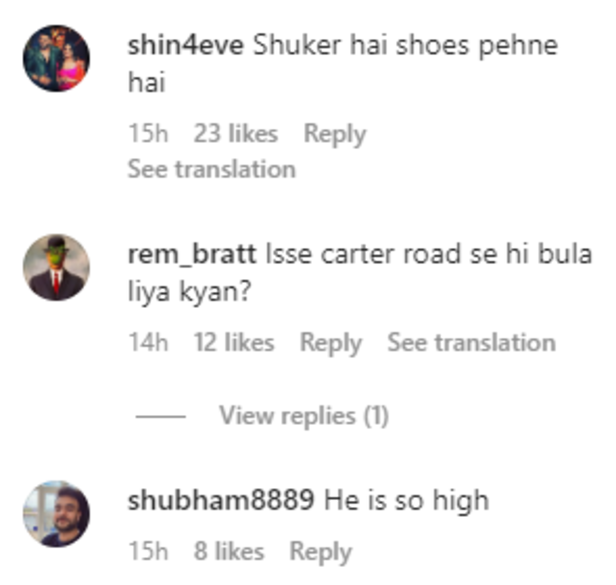Viewport: 616px width, 585px height.
Task: Show the 12 likes list
Action: point(234,342)
